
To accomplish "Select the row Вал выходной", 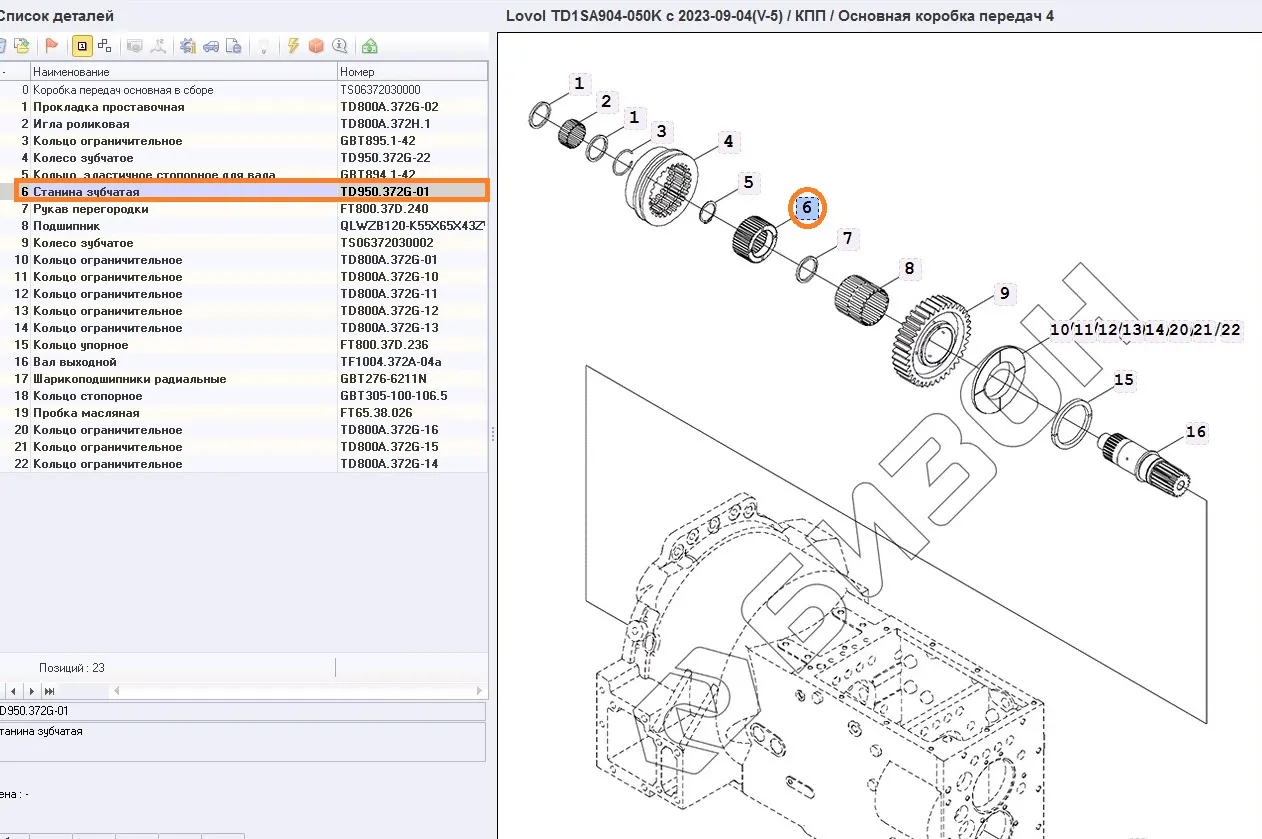I will (x=75, y=362).
